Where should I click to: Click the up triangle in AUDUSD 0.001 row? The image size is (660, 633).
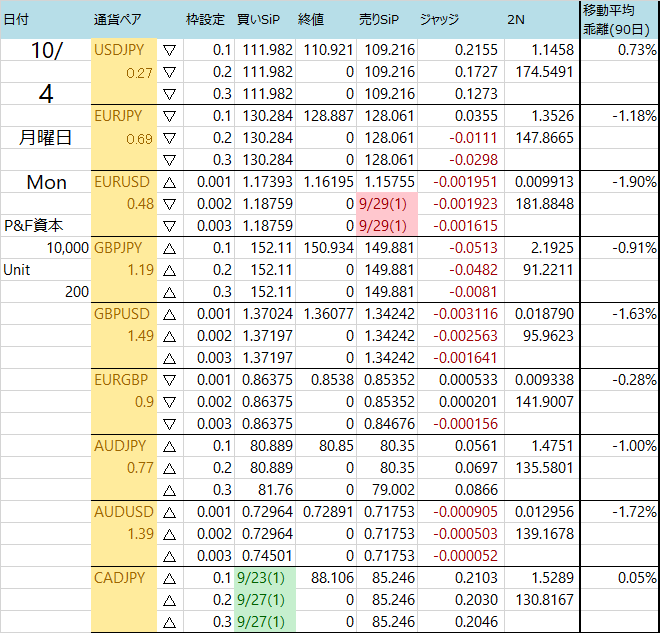[x=169, y=512]
